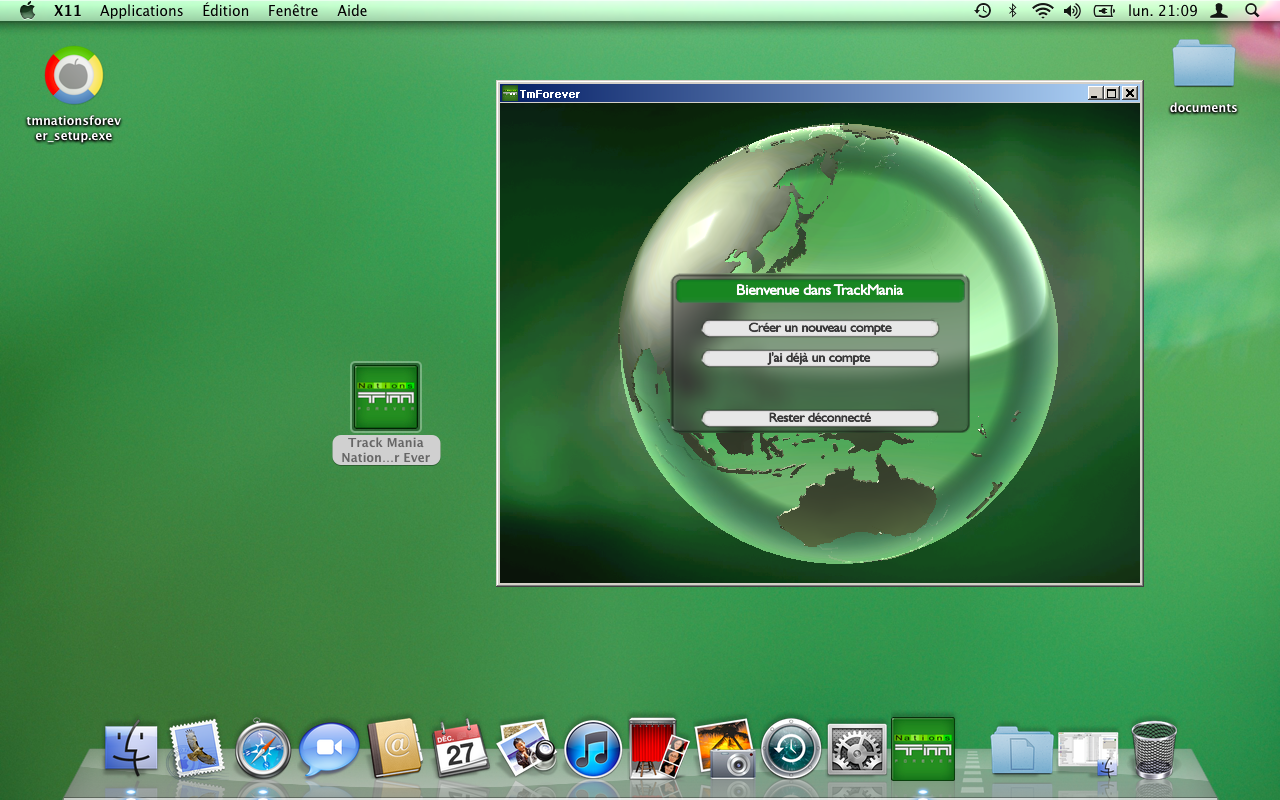The width and height of the screenshot is (1280, 800).
Task: Click TrackMania Nations icon in dock
Action: [x=923, y=748]
